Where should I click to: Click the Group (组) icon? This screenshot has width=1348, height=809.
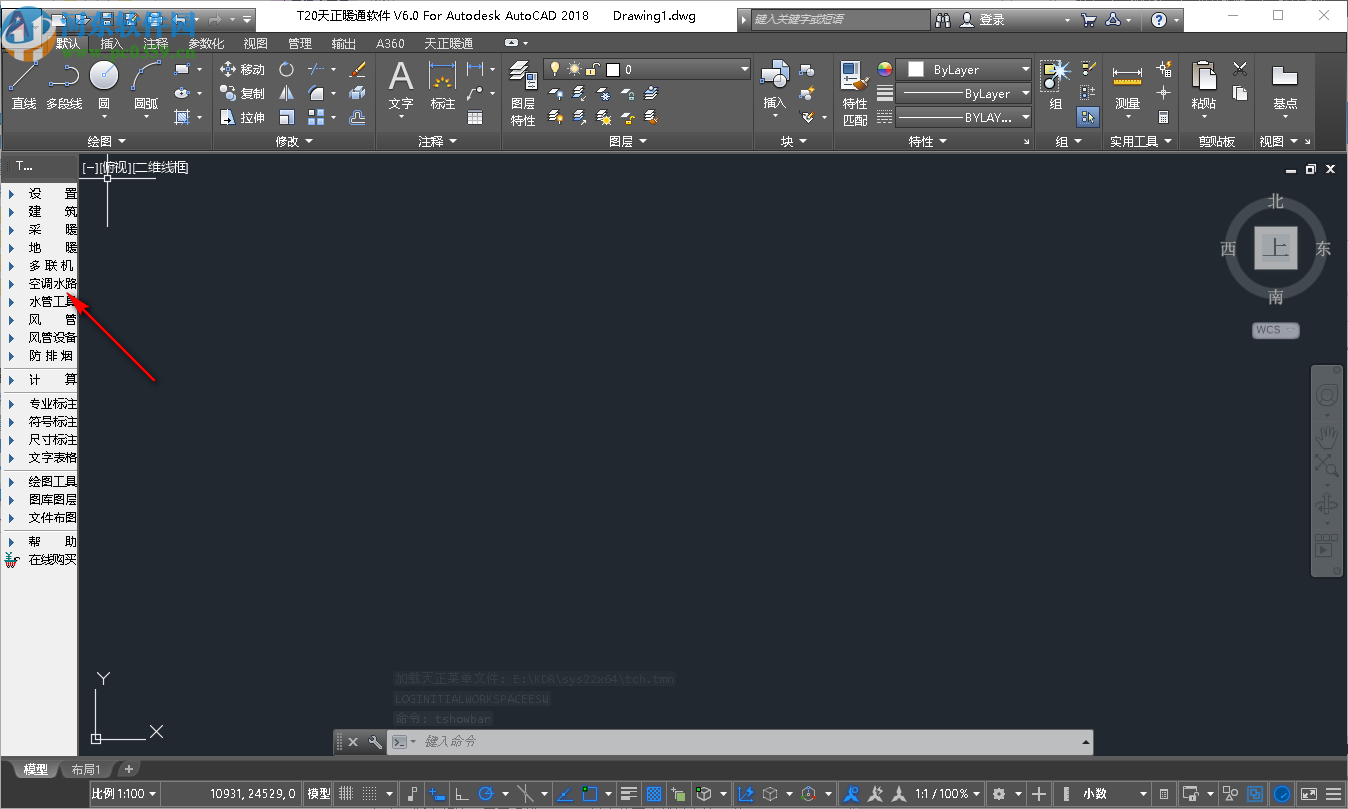[x=1056, y=85]
